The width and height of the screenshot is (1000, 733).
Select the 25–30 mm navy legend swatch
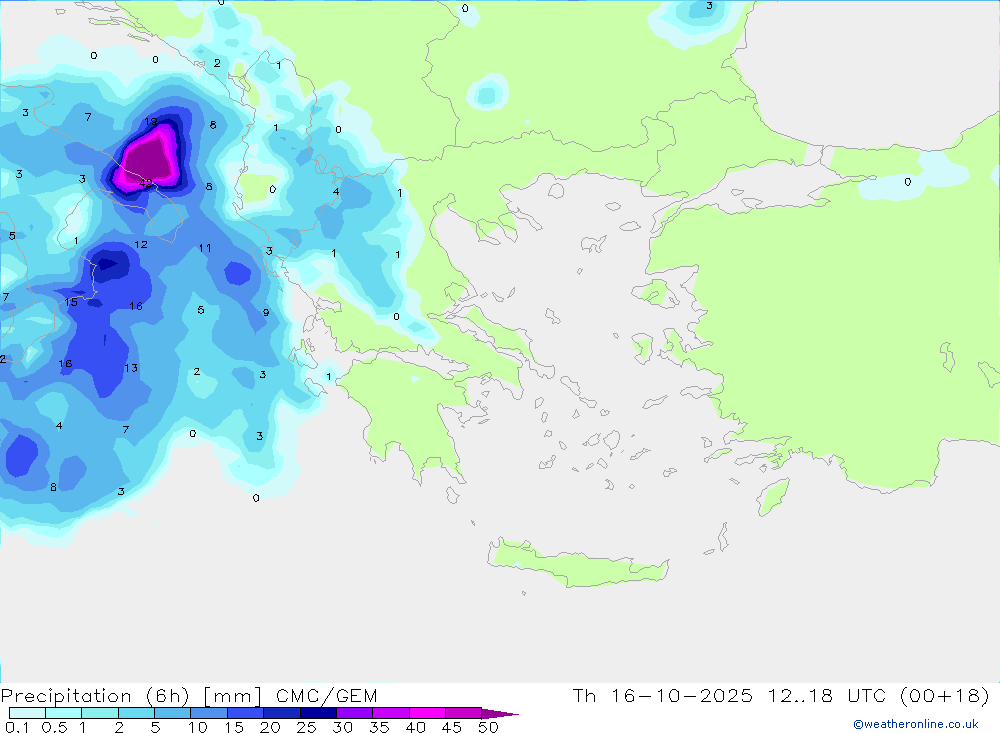pyautogui.click(x=318, y=713)
